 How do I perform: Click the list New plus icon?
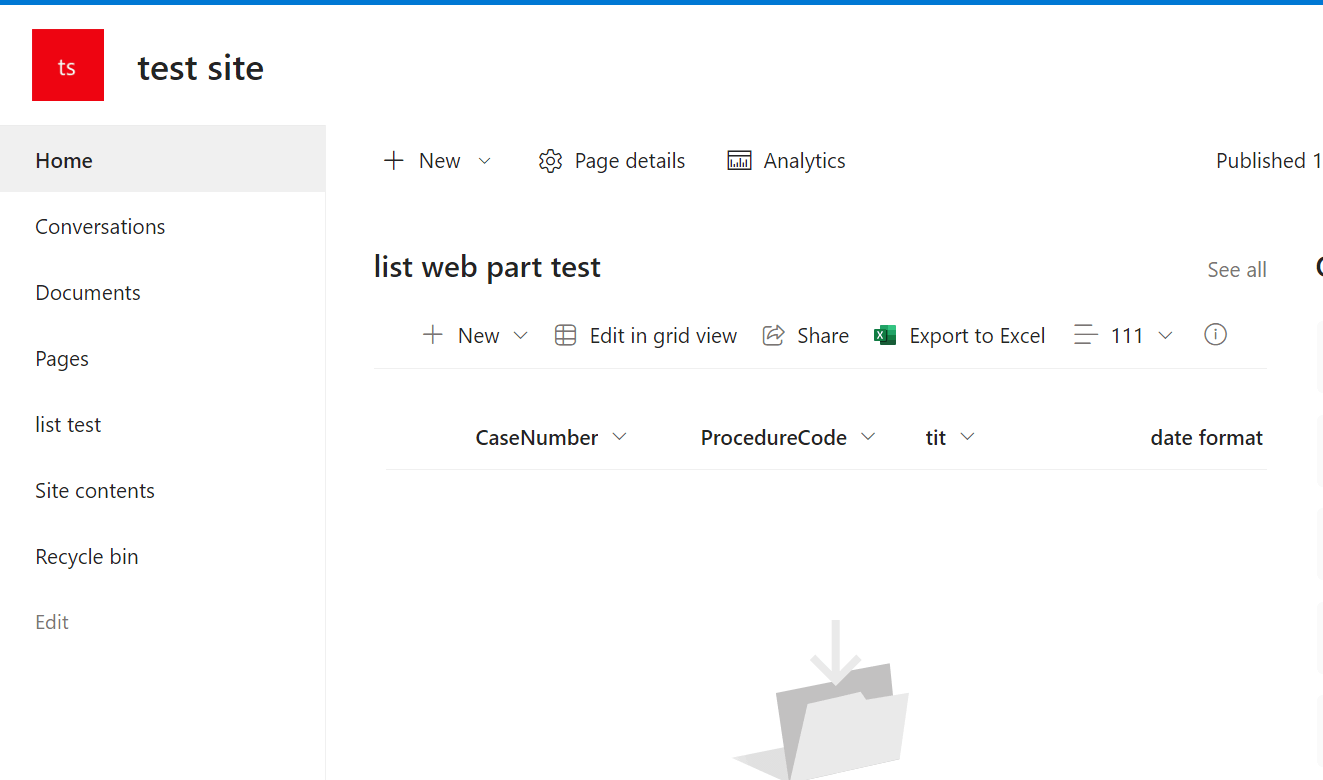coord(433,335)
